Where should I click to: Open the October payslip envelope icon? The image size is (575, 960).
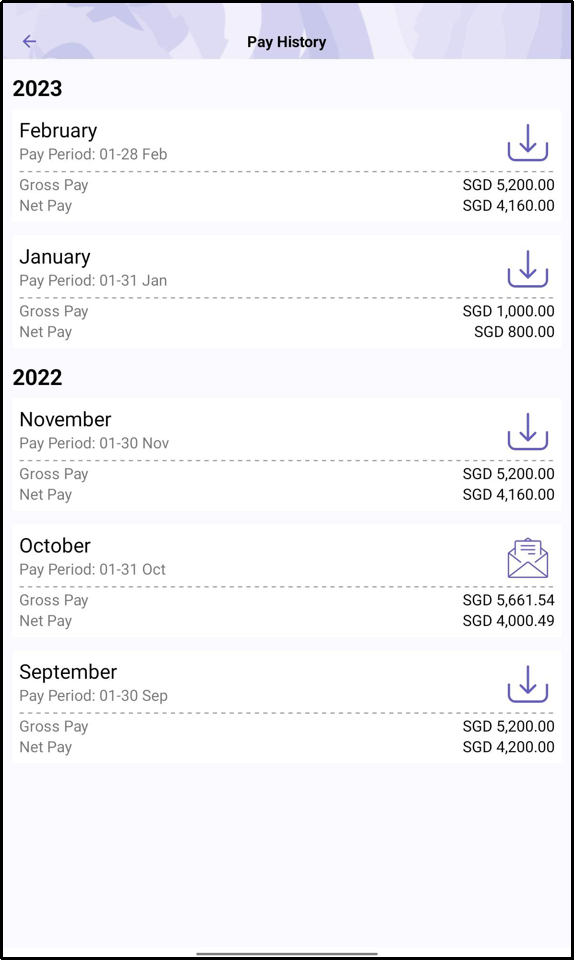click(x=527, y=558)
